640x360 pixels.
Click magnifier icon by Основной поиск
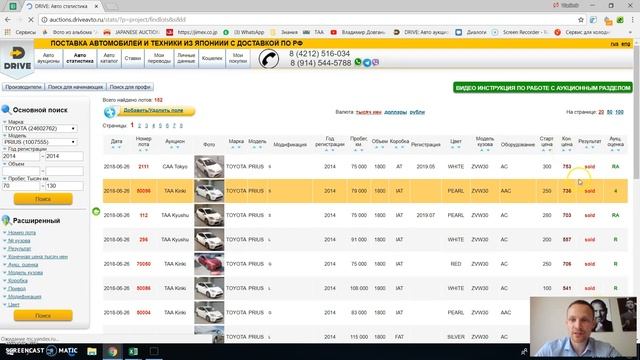pos(6,109)
